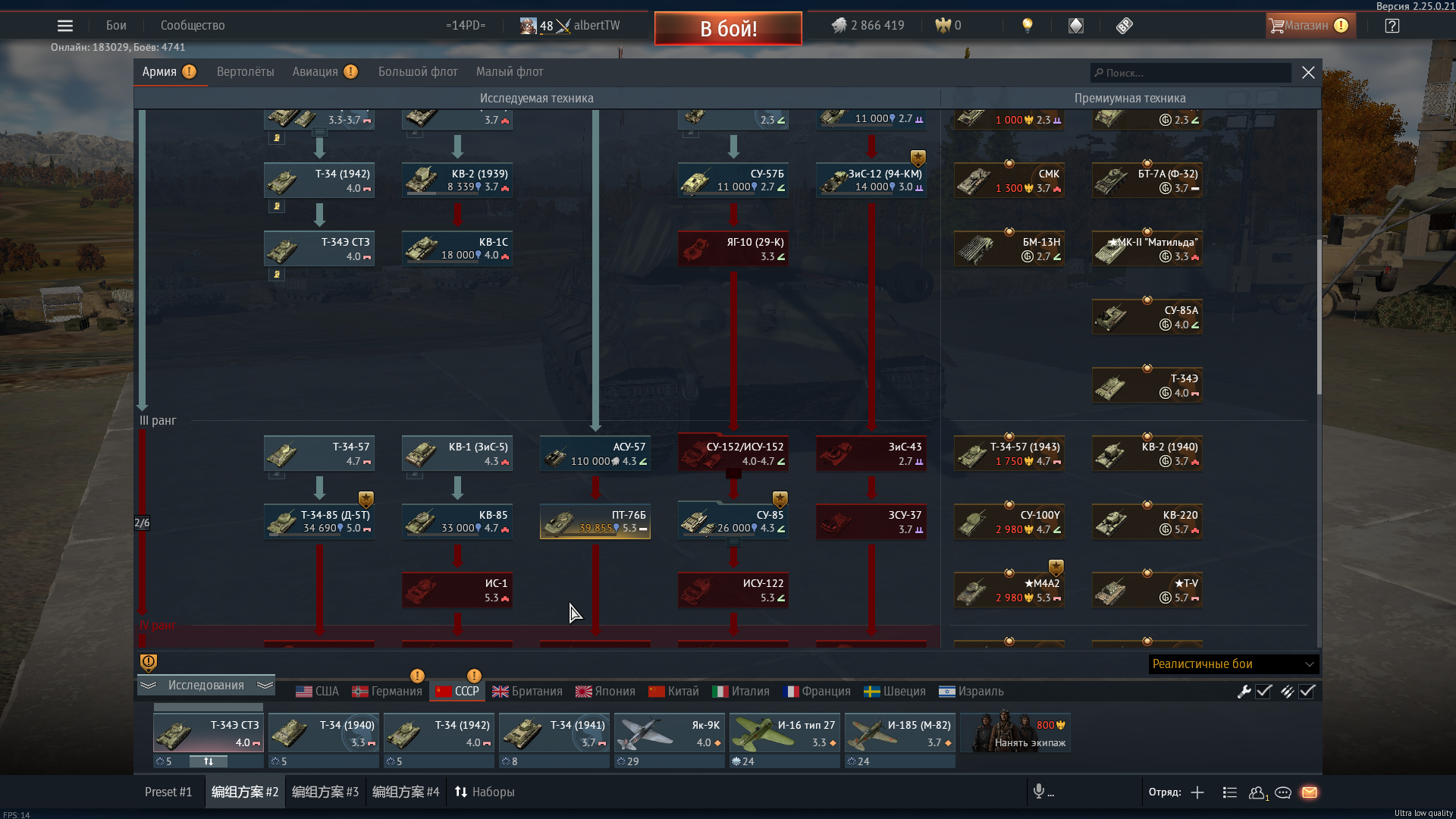Screen dimensions: 1456x819
Task: Click the exclamation badge above СССР
Action: tap(474, 676)
